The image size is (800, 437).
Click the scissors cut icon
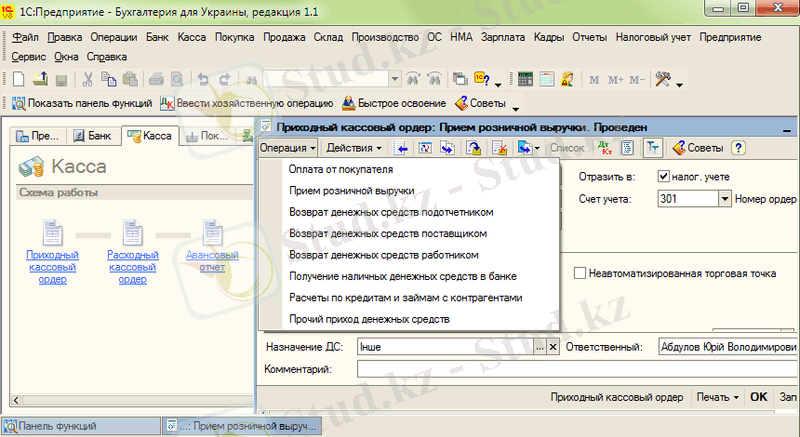(x=88, y=79)
